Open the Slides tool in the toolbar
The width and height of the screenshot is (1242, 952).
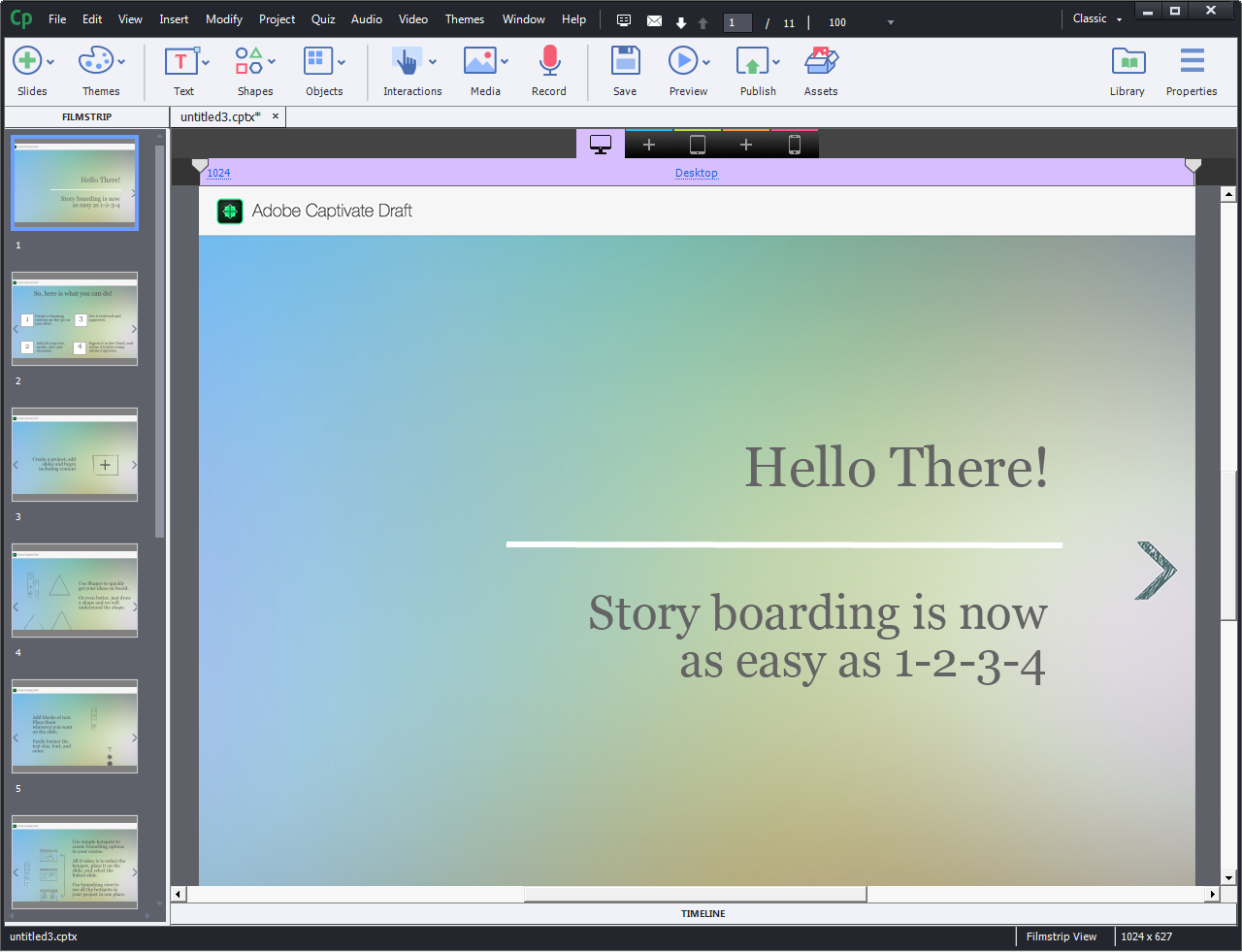(27, 62)
